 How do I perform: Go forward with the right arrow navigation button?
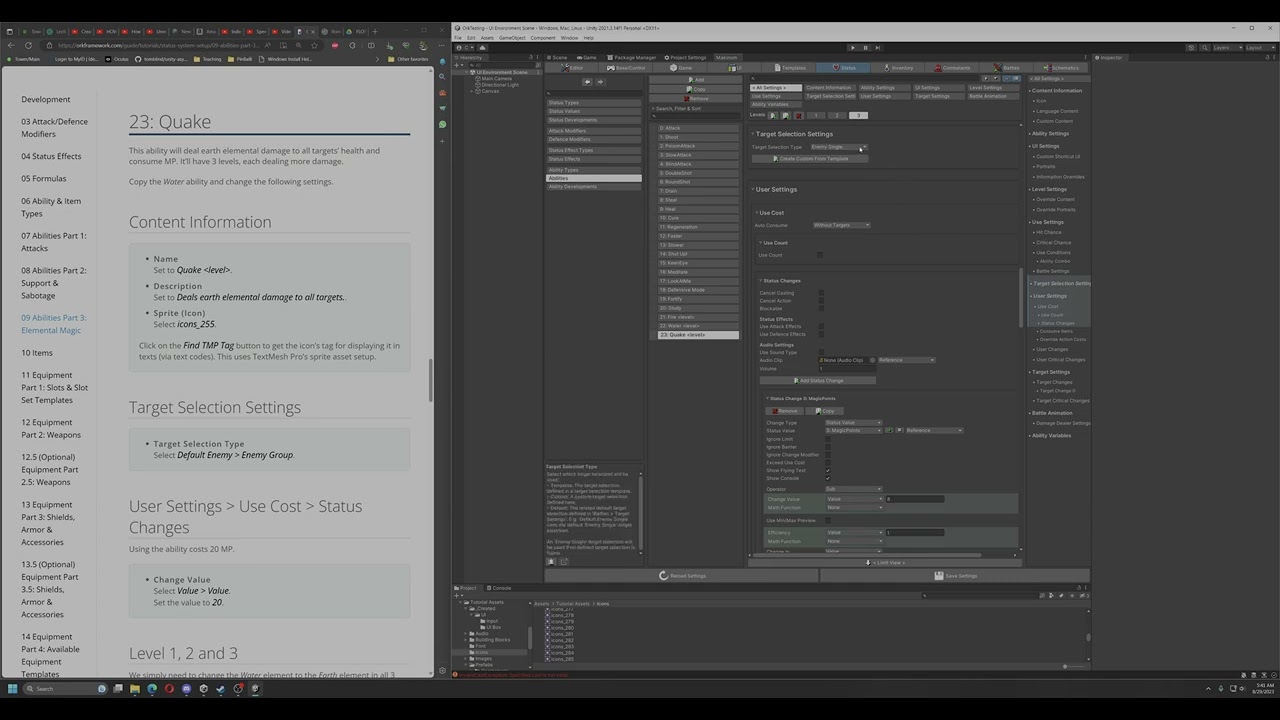pyautogui.click(x=599, y=81)
